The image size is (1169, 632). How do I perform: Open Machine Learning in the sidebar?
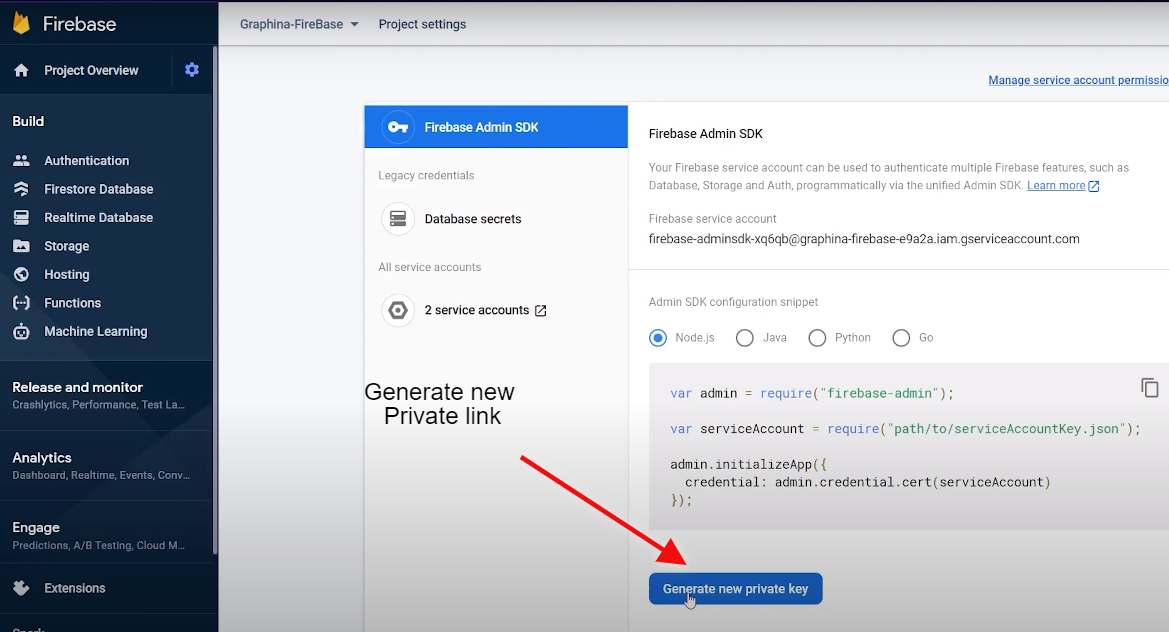click(x=95, y=332)
